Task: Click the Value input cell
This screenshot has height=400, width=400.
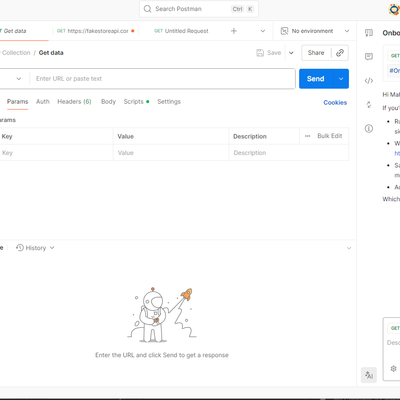Action: point(171,153)
